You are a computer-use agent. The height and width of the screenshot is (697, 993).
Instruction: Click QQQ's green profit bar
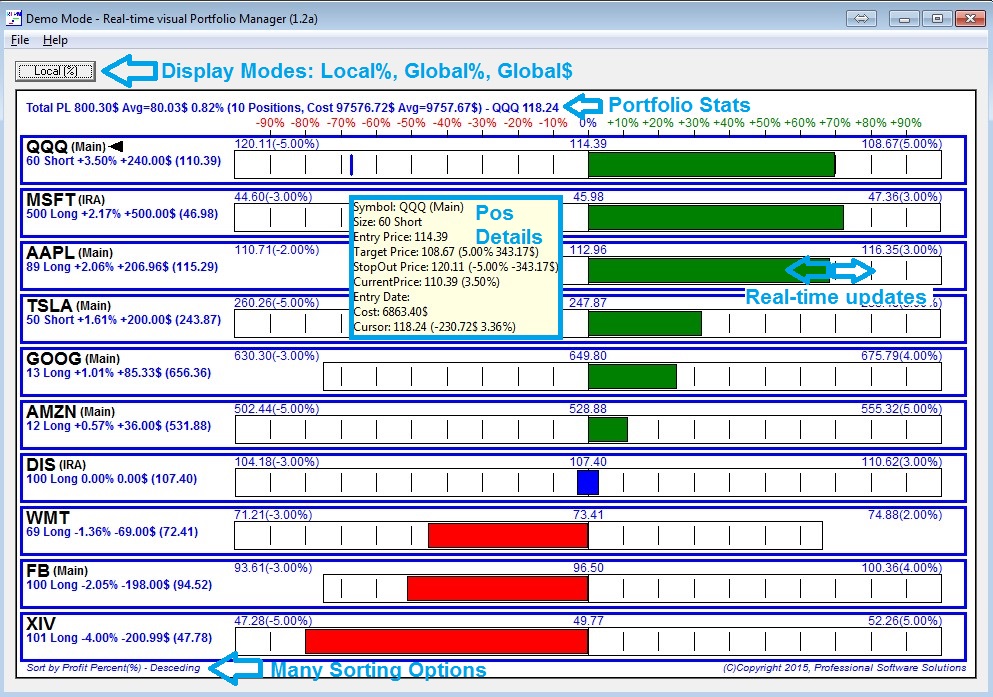(x=712, y=165)
